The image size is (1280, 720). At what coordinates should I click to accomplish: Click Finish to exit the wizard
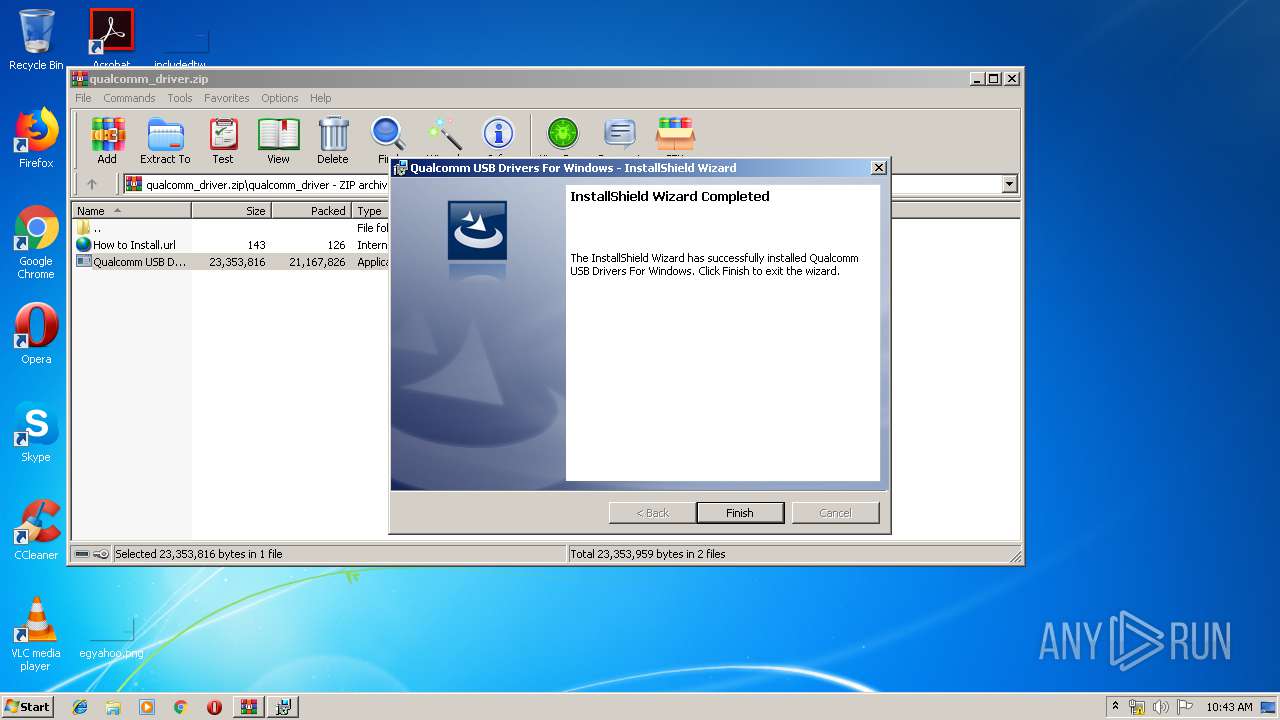[x=740, y=513]
